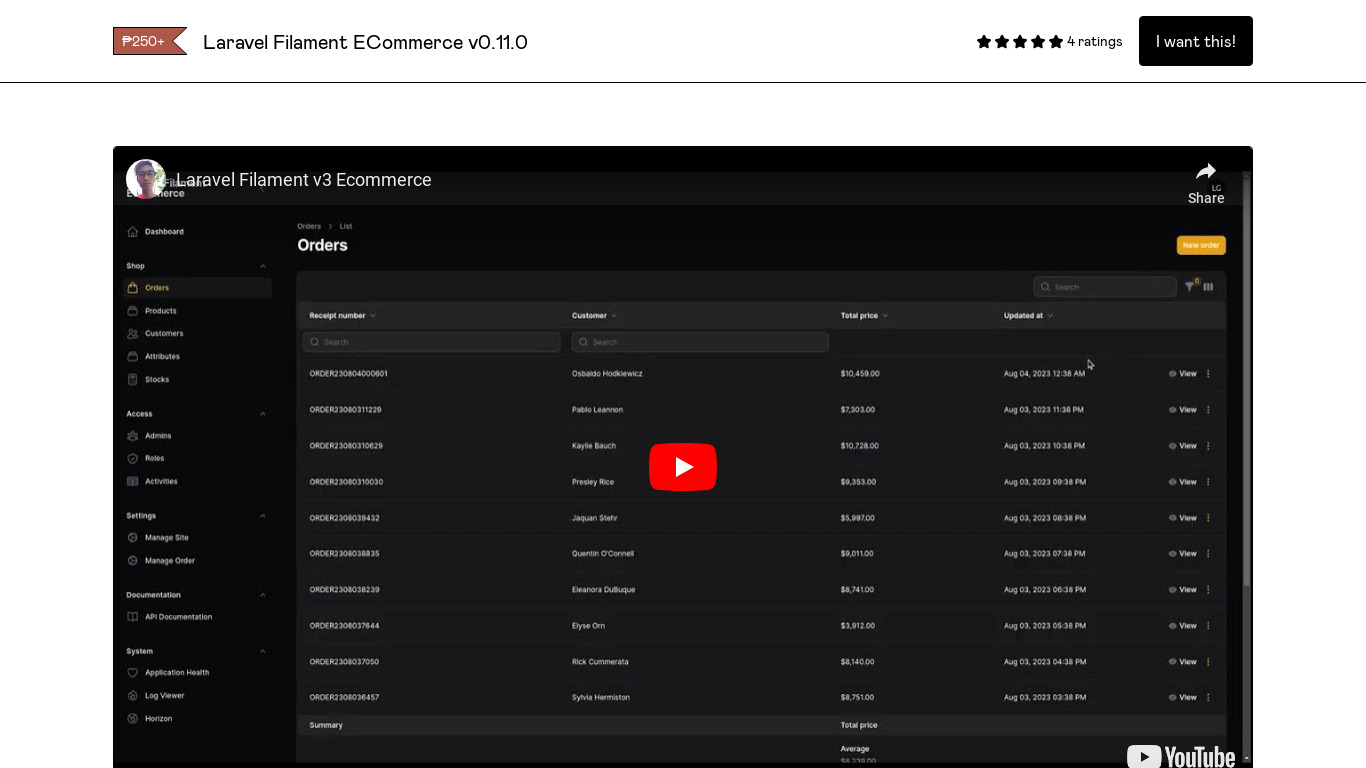This screenshot has height=768, width=1366.
Task: Click the Orders bag icon in the sidebar
Action: tap(133, 288)
